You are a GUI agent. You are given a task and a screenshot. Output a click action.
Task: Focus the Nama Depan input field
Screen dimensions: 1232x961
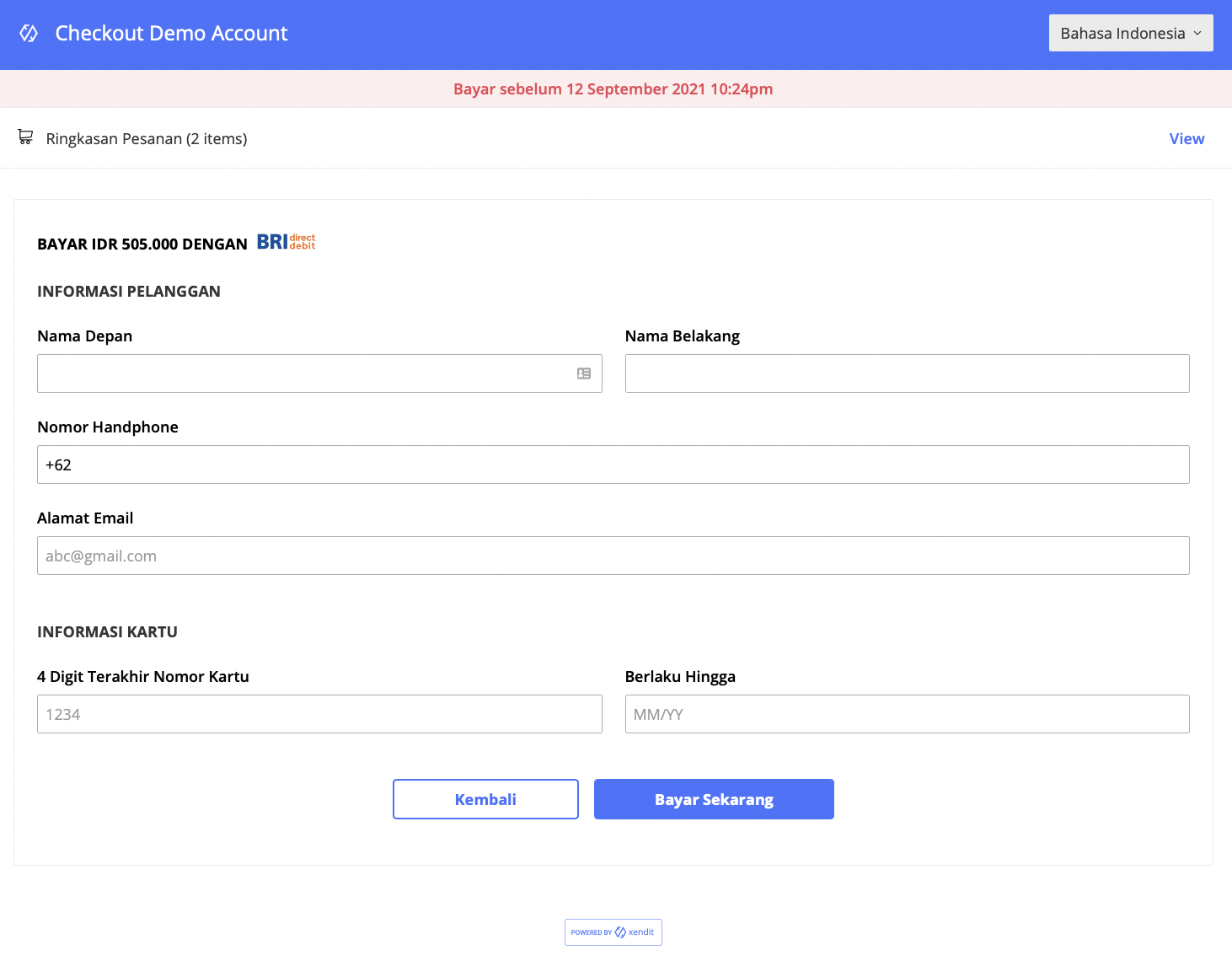tap(303, 373)
